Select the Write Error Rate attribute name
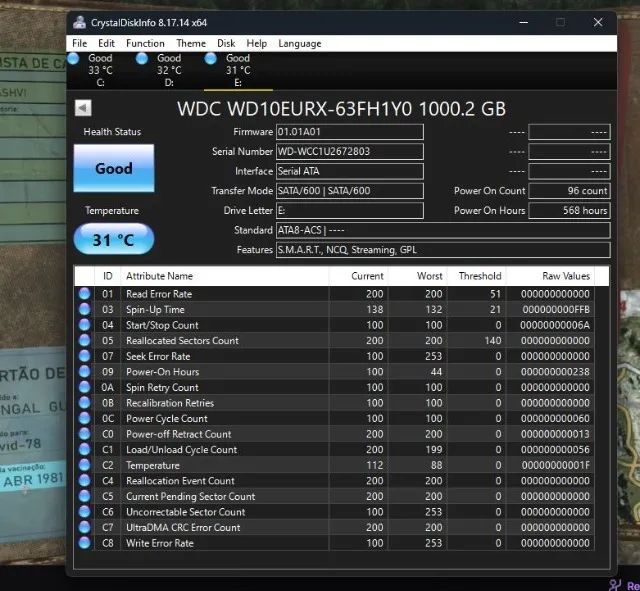Viewport: 640px width, 591px height. tap(160, 543)
